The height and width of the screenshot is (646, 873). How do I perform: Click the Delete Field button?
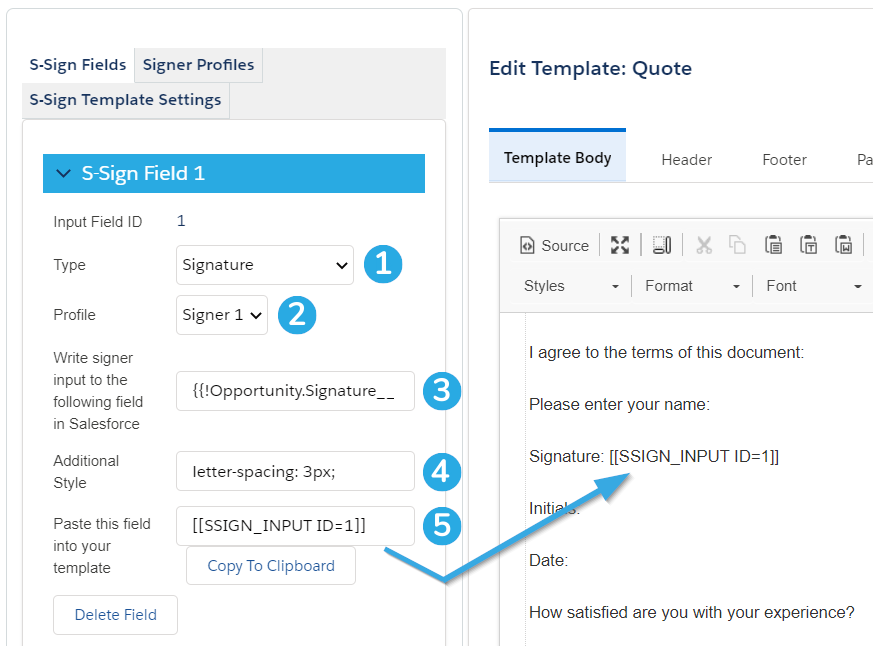point(115,615)
